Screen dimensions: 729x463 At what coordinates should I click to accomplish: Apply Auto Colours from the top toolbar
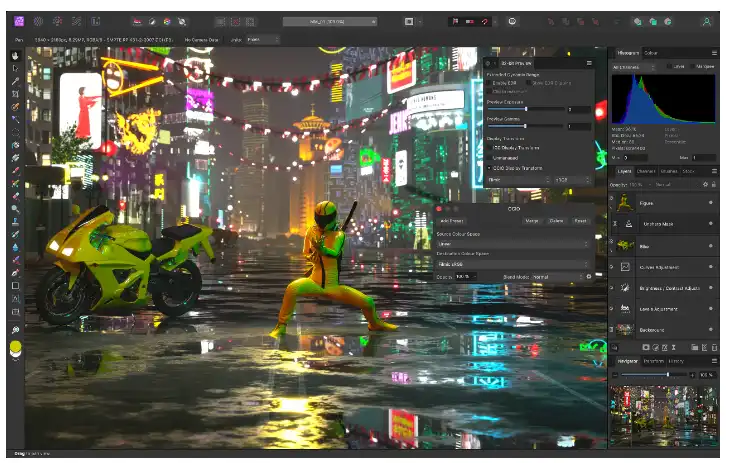tap(167, 21)
